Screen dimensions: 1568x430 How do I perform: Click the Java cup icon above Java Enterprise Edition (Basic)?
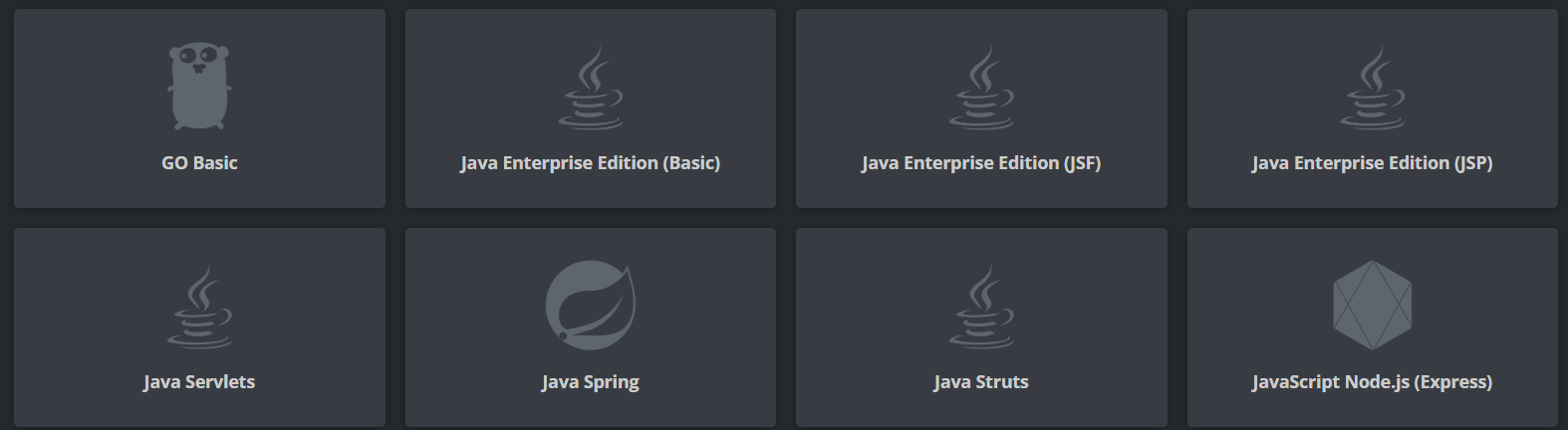click(591, 90)
